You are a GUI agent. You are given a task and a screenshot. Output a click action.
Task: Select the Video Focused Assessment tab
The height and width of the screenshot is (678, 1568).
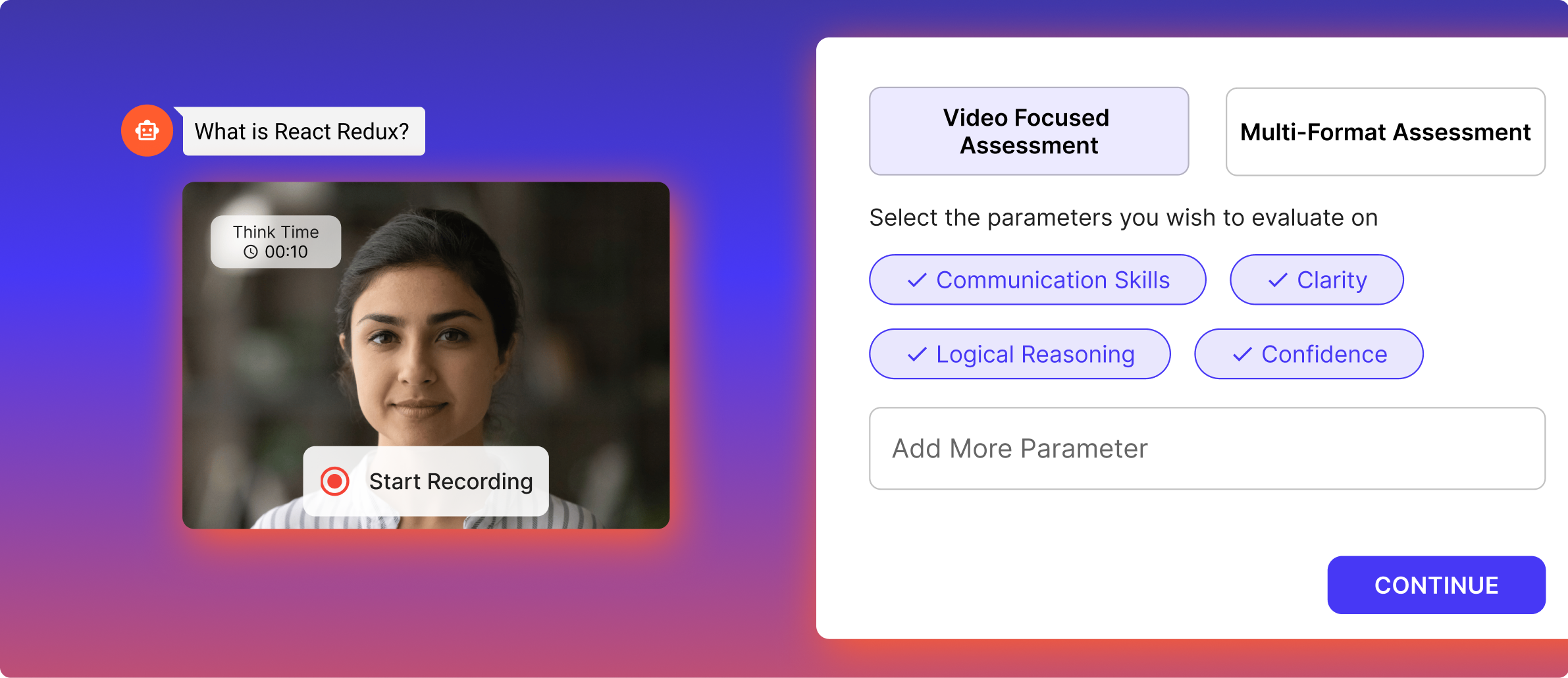(1028, 132)
